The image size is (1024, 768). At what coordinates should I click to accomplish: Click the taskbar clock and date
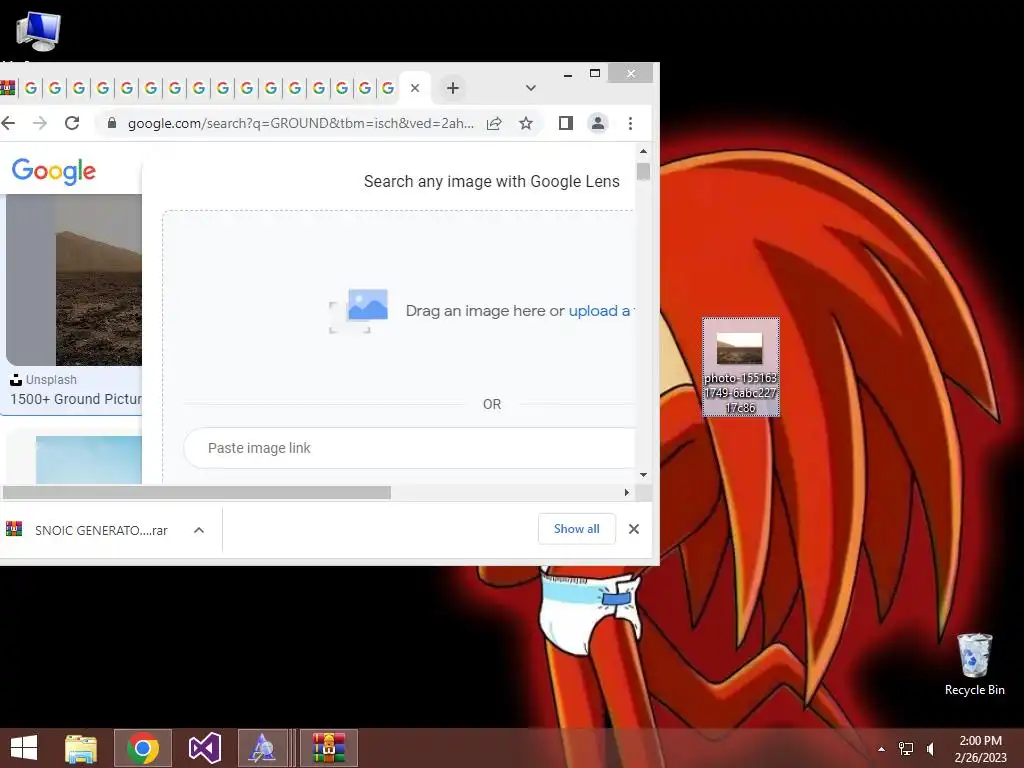(x=980, y=749)
